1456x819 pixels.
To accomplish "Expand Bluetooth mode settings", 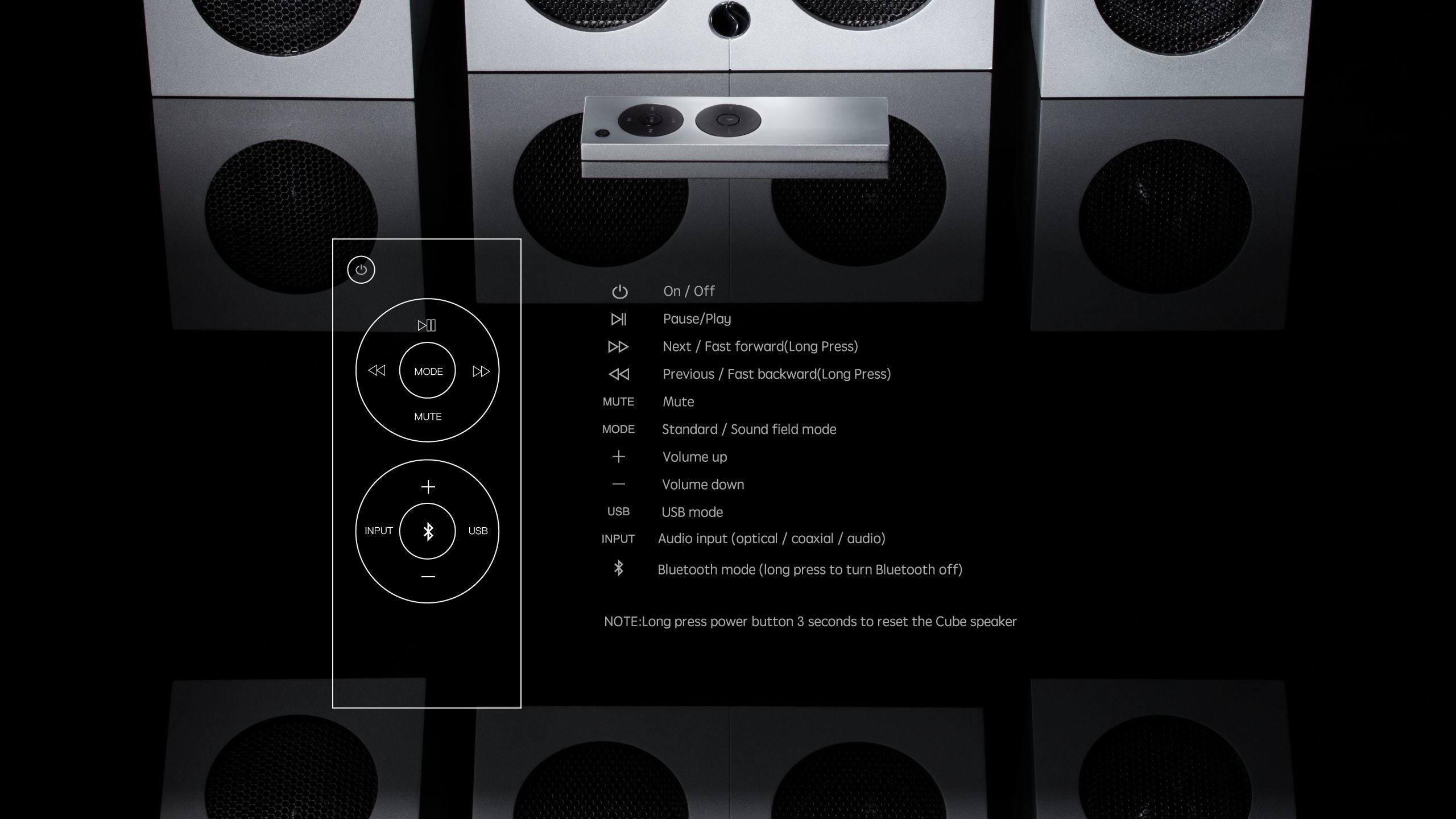I will pyautogui.click(x=618, y=568).
